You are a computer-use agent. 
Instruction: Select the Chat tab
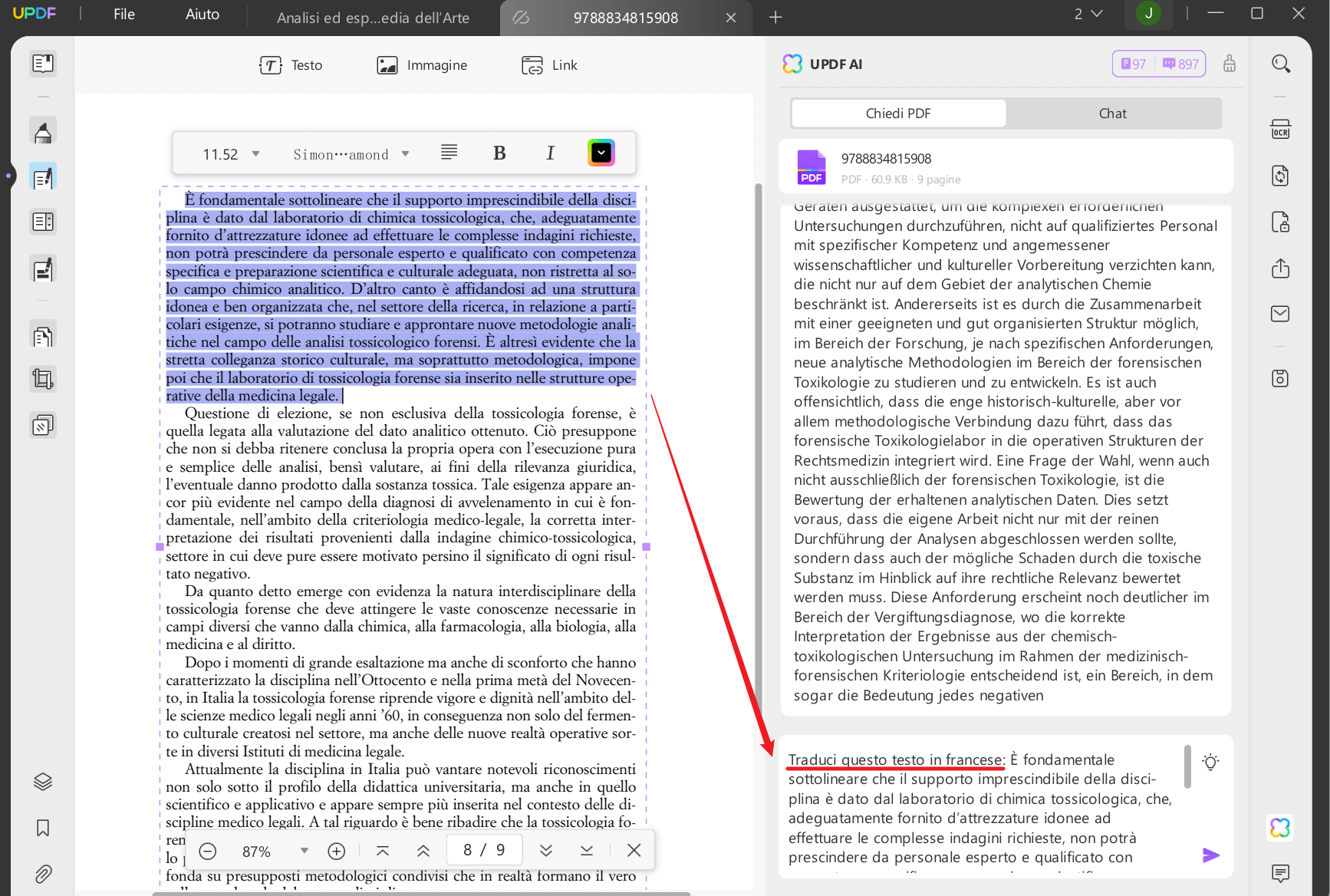(x=1112, y=114)
